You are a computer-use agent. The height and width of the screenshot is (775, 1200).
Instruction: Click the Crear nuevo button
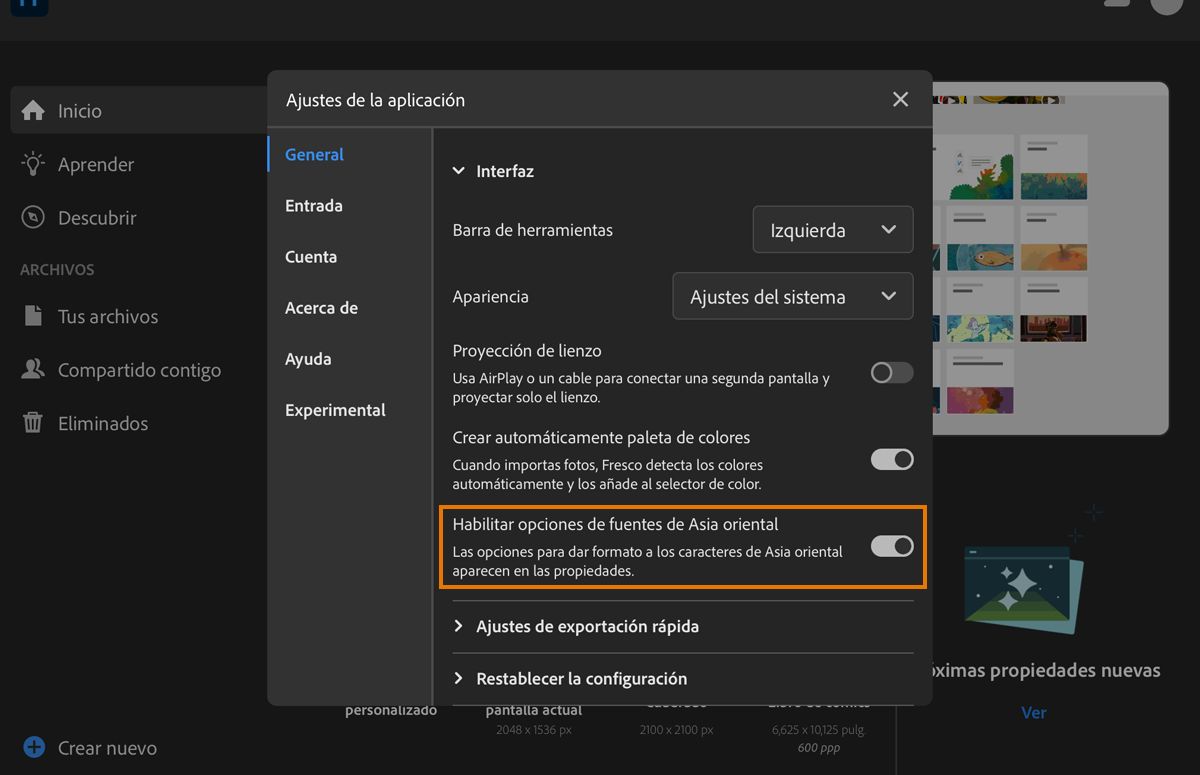coord(90,747)
